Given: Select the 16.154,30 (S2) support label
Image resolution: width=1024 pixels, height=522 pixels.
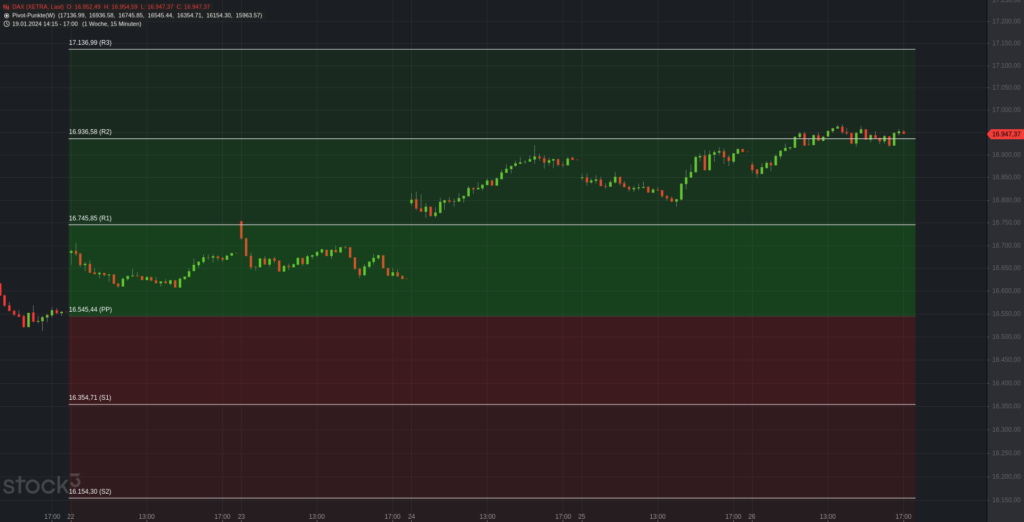Looking at the screenshot, I should pyautogui.click(x=90, y=492).
